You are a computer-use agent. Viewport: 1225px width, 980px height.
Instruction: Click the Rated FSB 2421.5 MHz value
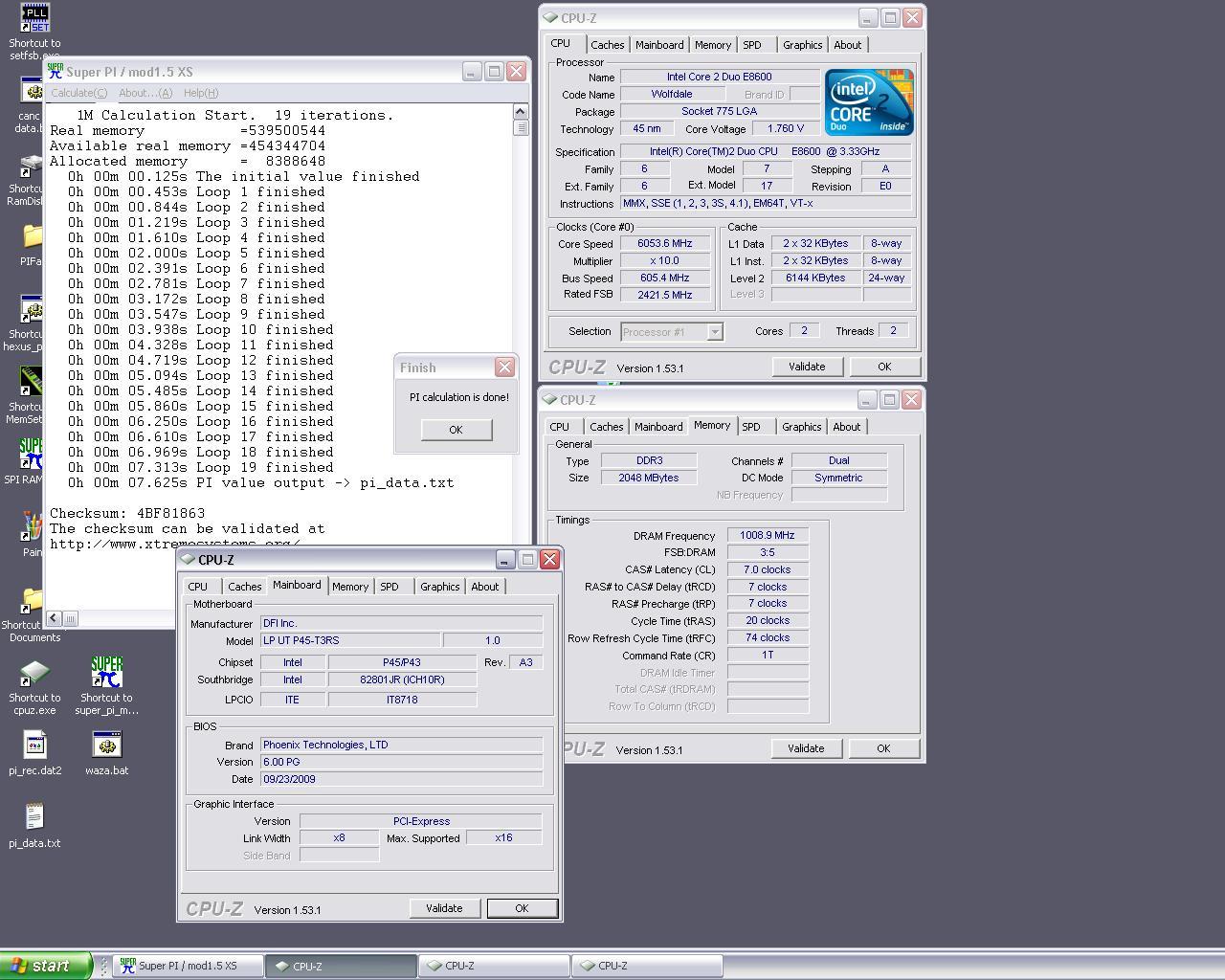tap(665, 295)
